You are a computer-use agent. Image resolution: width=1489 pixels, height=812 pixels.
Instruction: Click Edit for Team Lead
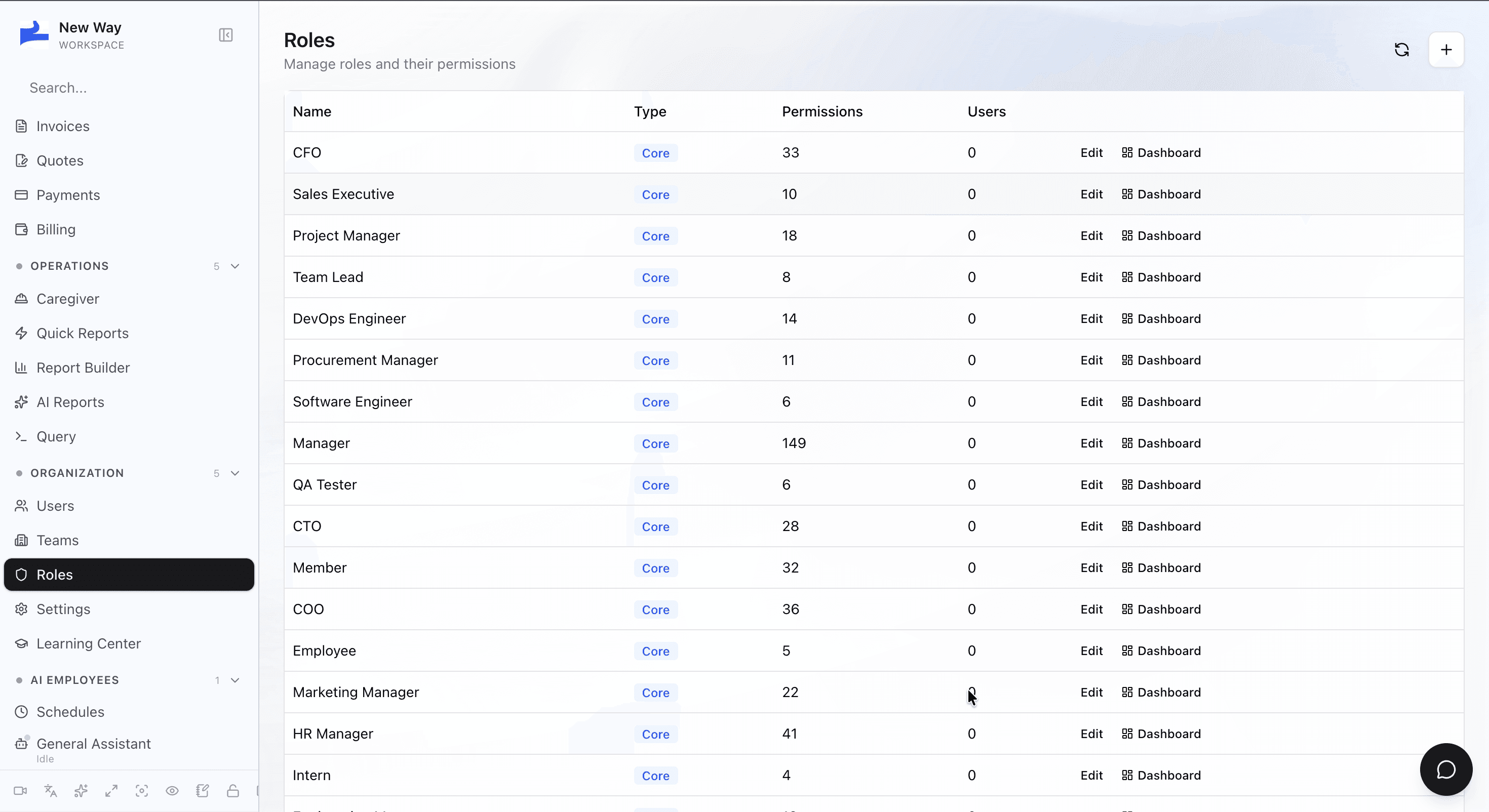[x=1091, y=277]
